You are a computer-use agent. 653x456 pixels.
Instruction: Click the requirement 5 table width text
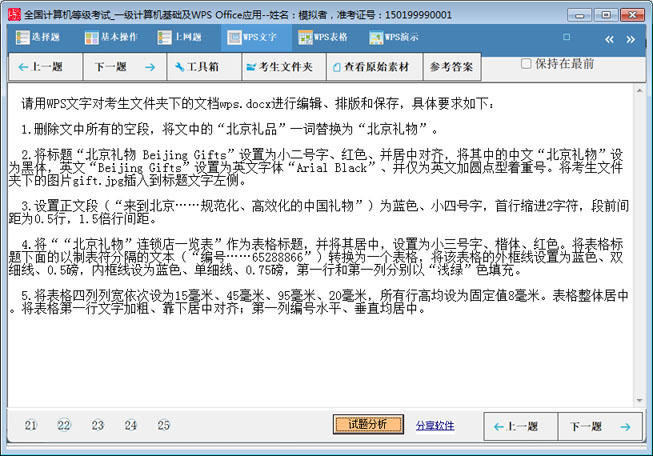pos(319,302)
